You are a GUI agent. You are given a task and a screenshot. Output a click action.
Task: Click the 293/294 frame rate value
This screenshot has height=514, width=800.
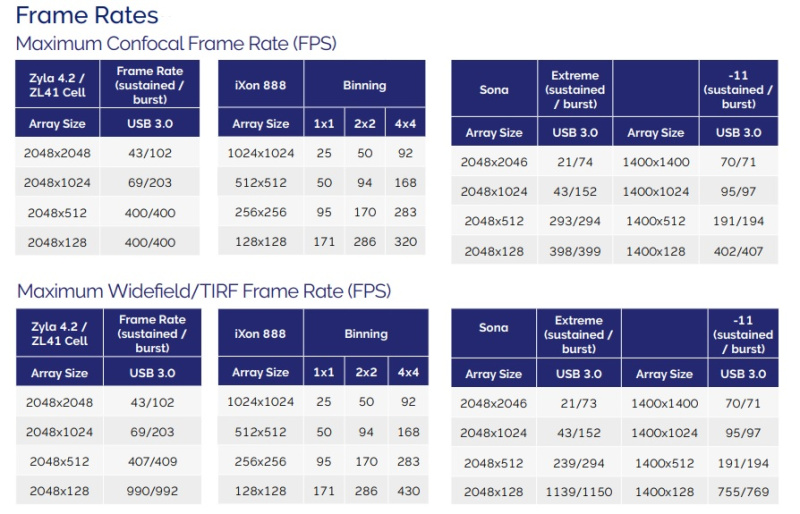click(575, 221)
